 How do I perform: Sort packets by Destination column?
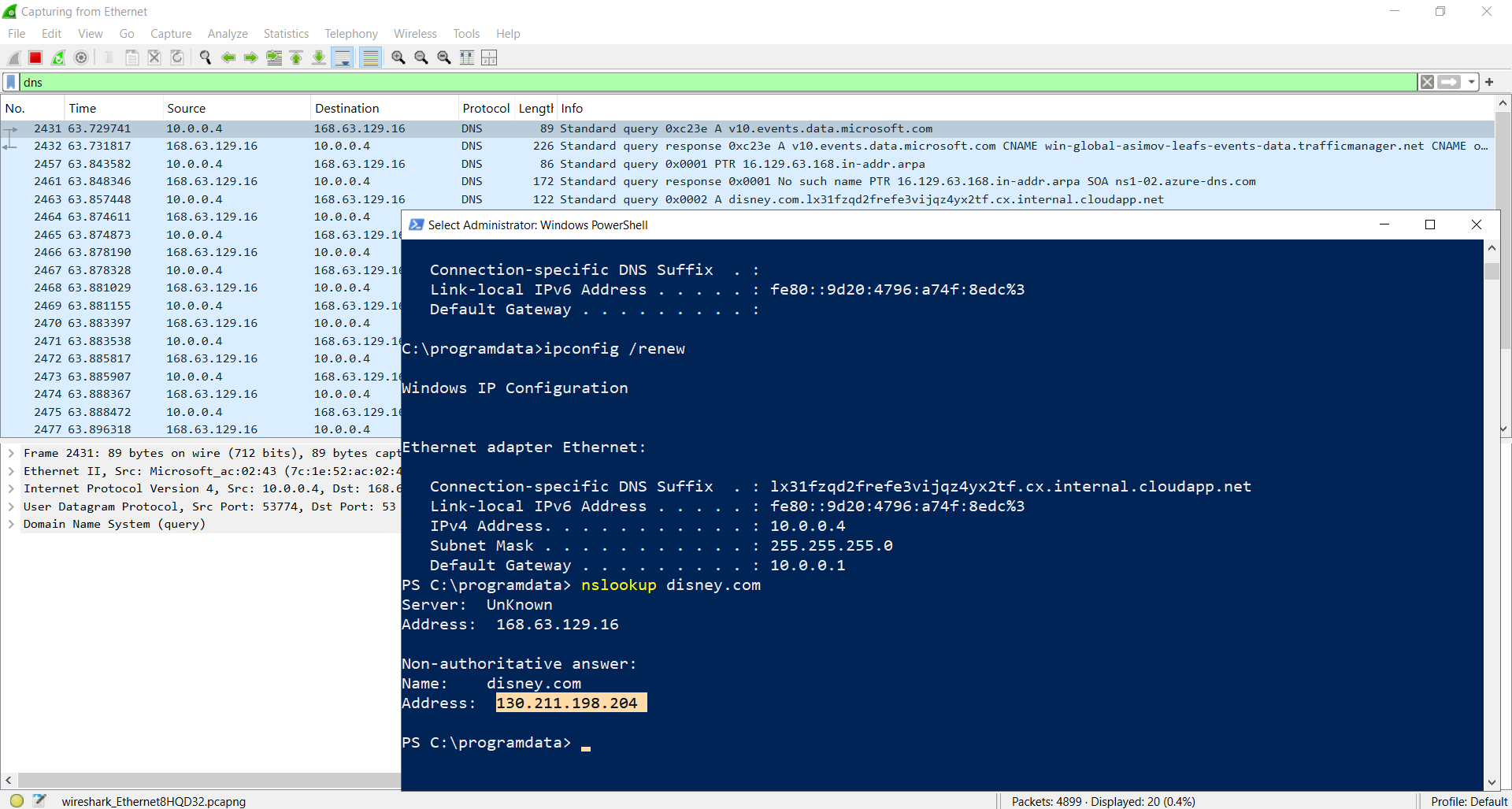[384, 108]
